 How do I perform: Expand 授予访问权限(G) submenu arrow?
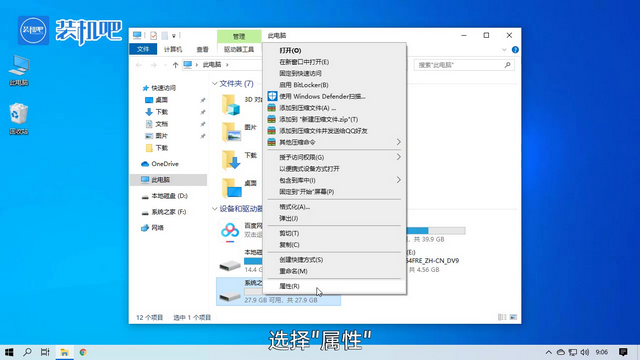[398, 157]
